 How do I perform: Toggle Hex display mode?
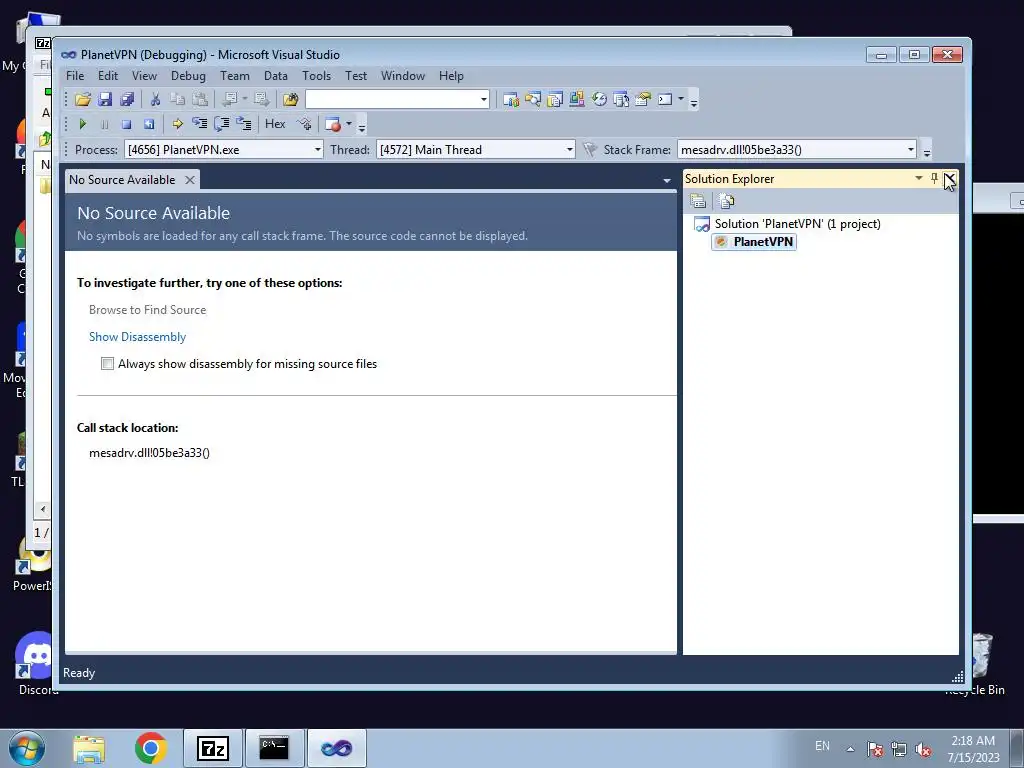tap(275, 123)
